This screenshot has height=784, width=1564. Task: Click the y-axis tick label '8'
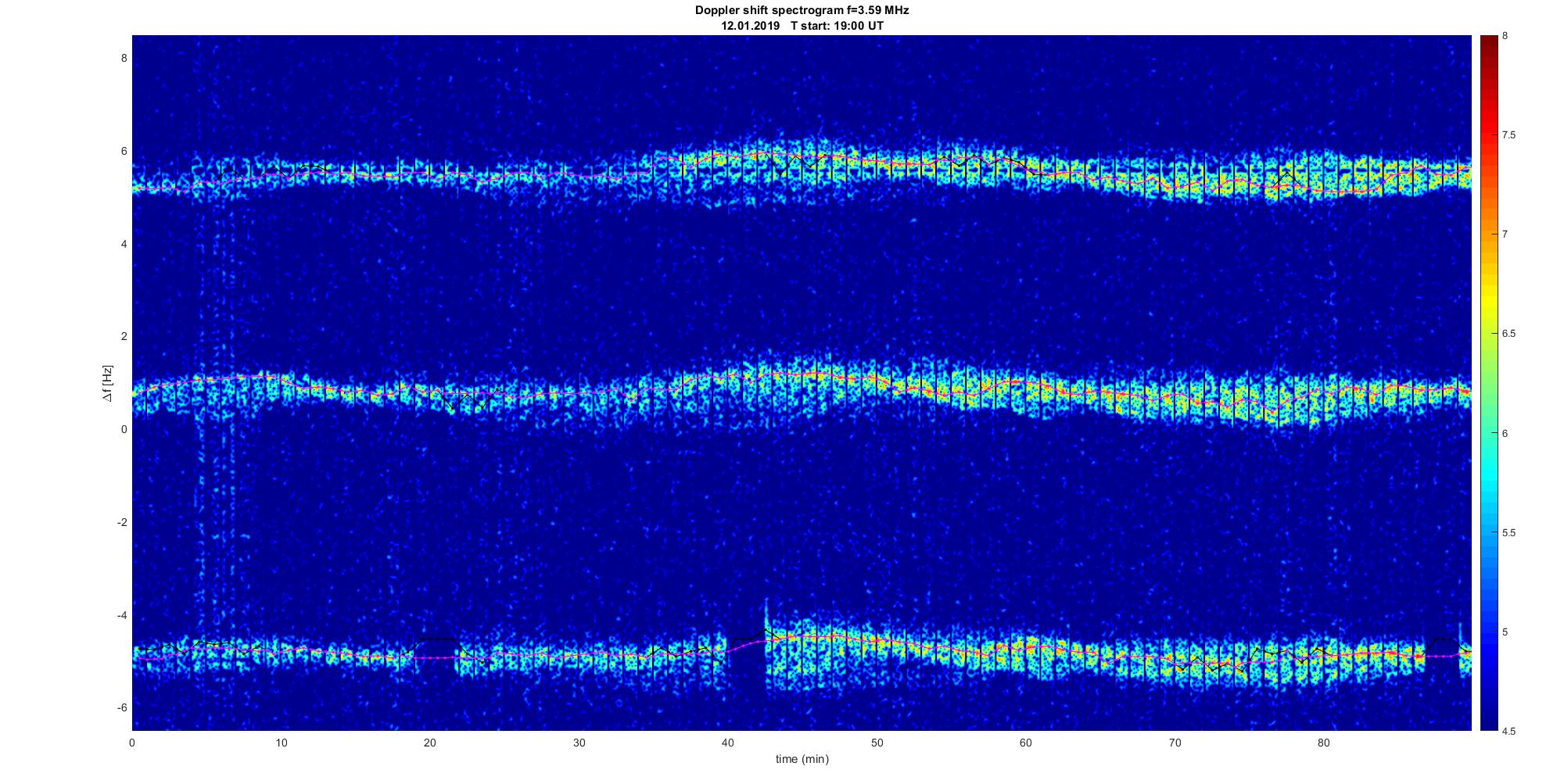click(124, 58)
